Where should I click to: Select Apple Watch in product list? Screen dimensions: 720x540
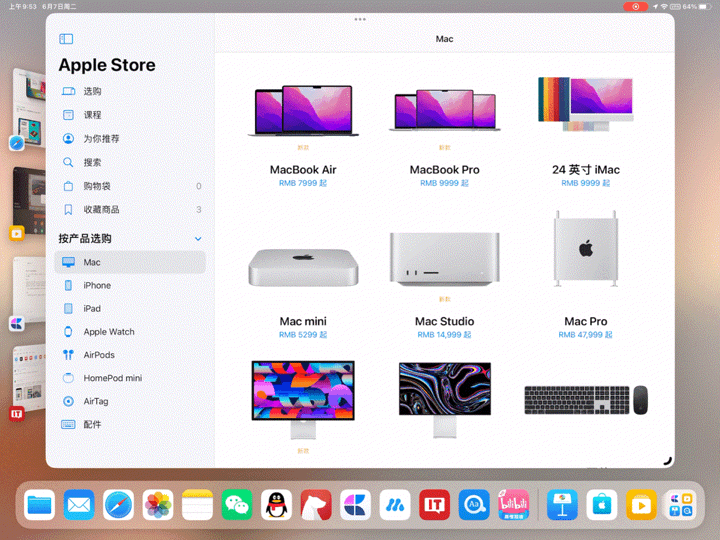pyautogui.click(x=130, y=332)
